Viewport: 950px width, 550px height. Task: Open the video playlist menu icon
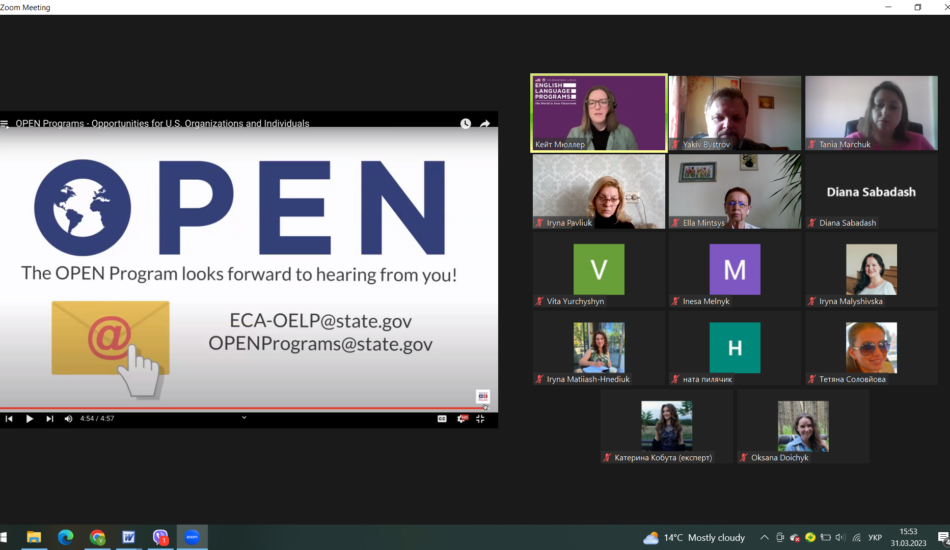(5, 124)
